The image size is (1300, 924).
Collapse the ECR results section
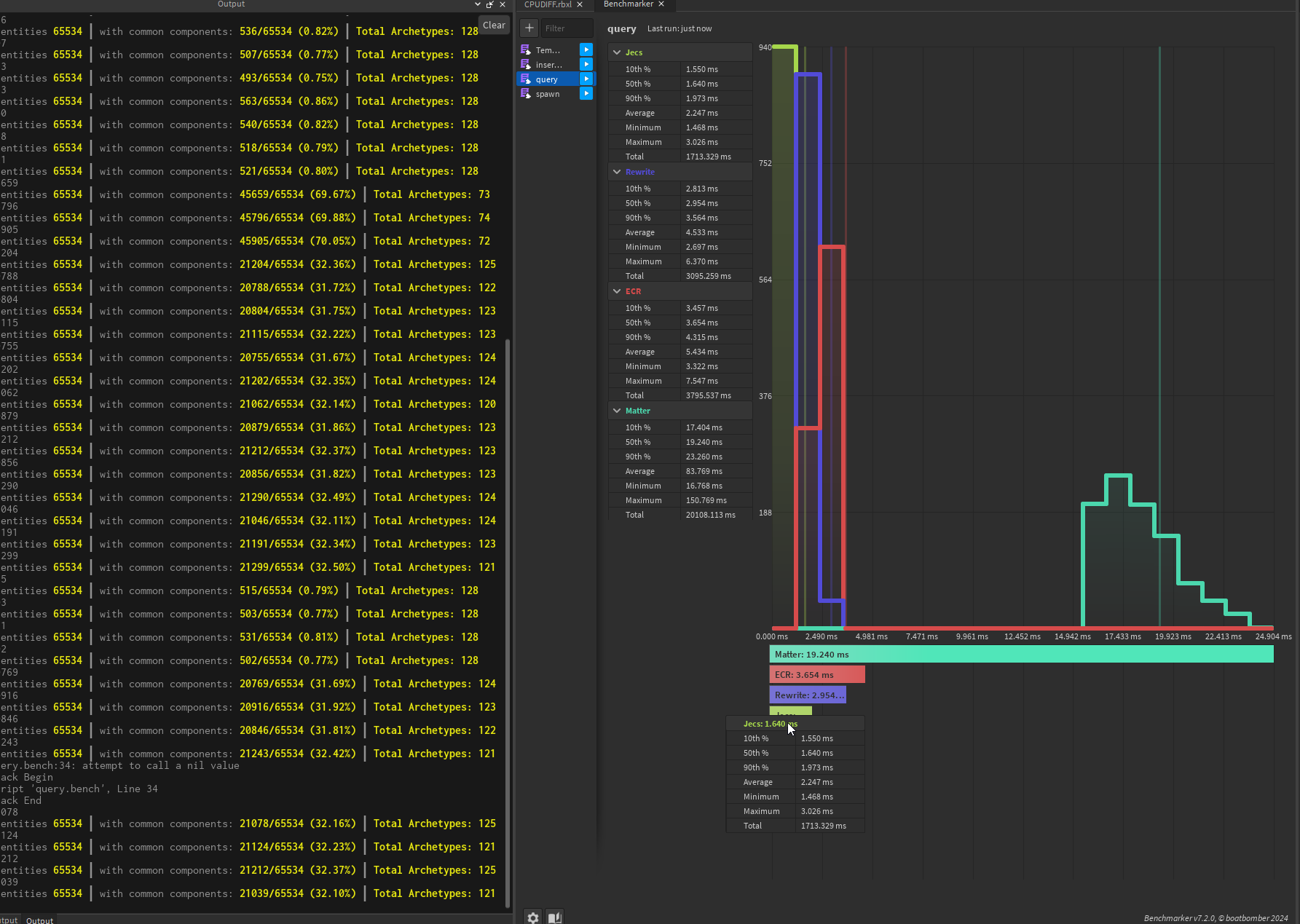(x=617, y=291)
